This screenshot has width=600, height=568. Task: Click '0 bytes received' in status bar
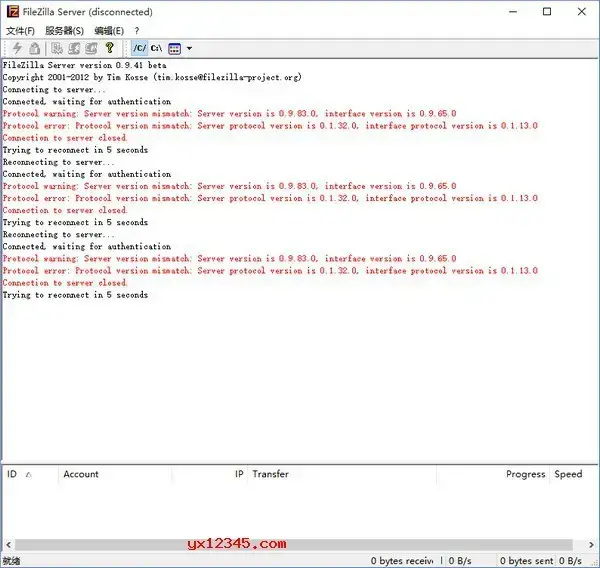tap(402, 561)
